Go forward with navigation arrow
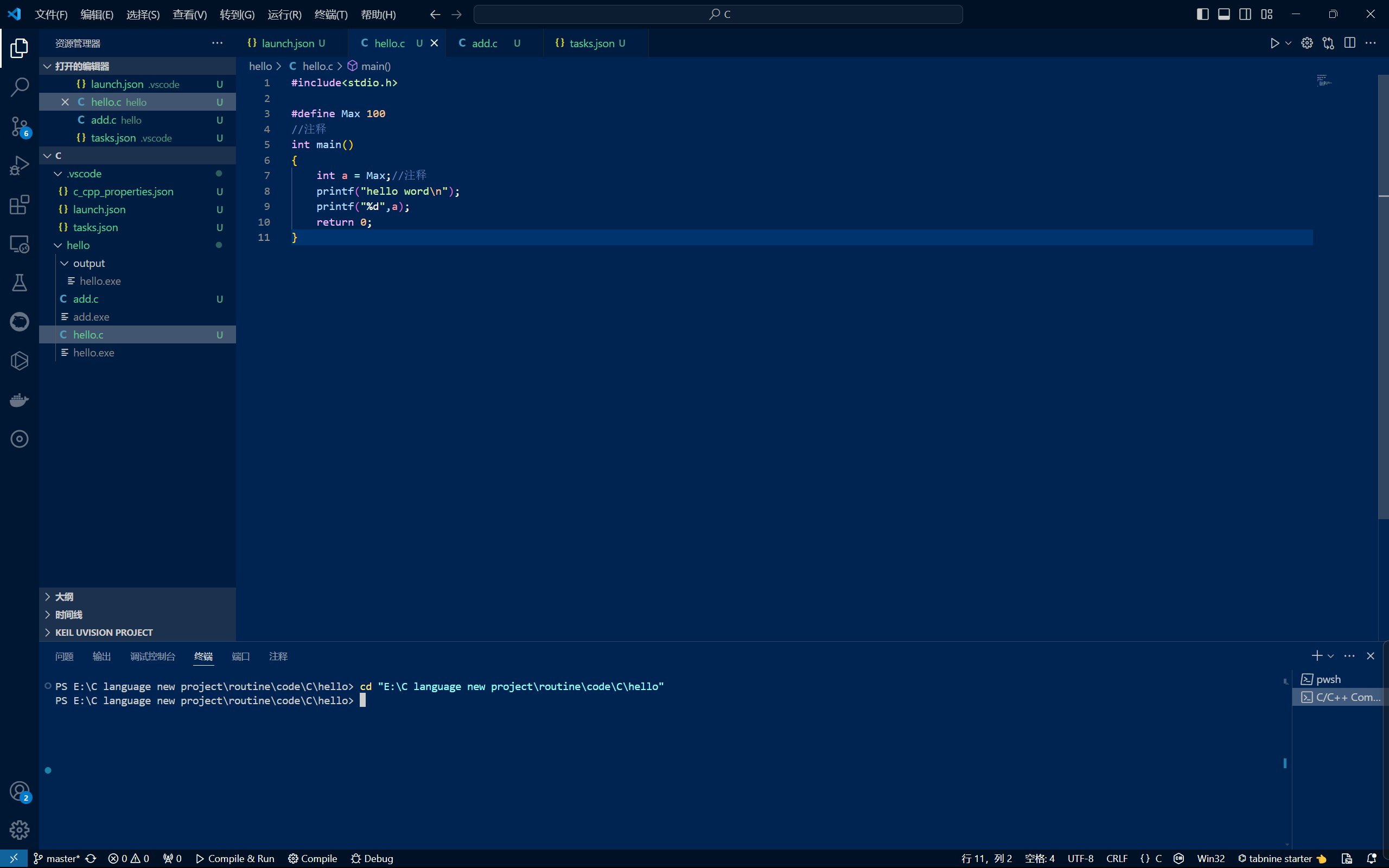 (456, 14)
